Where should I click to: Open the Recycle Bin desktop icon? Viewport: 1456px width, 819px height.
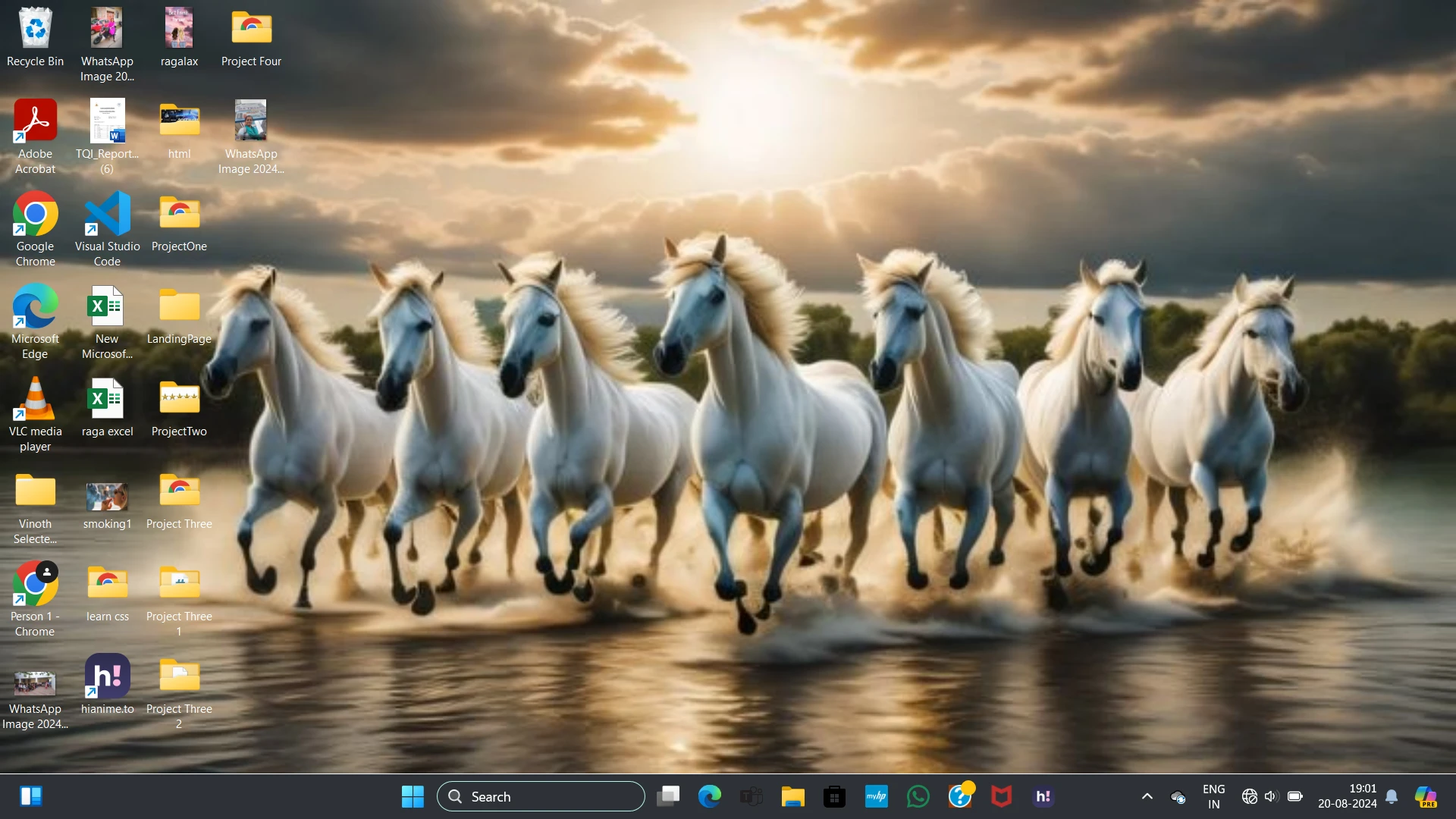click(x=35, y=38)
